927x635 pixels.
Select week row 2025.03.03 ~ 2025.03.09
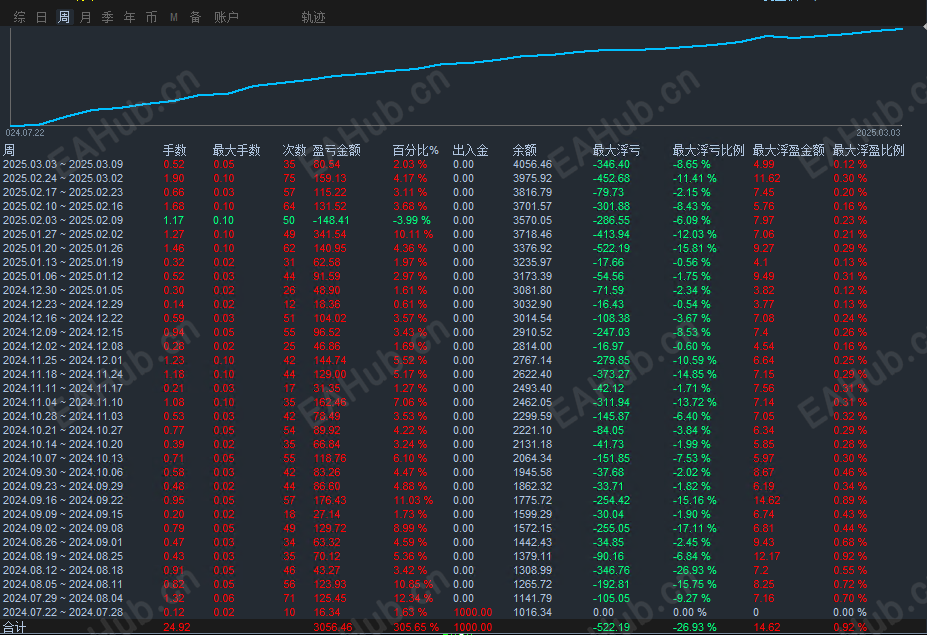(x=464, y=164)
